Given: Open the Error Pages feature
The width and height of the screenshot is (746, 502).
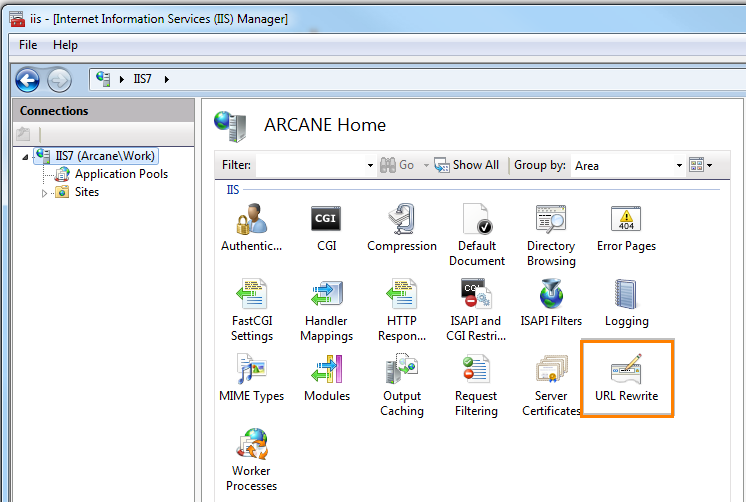Looking at the screenshot, I should (626, 227).
